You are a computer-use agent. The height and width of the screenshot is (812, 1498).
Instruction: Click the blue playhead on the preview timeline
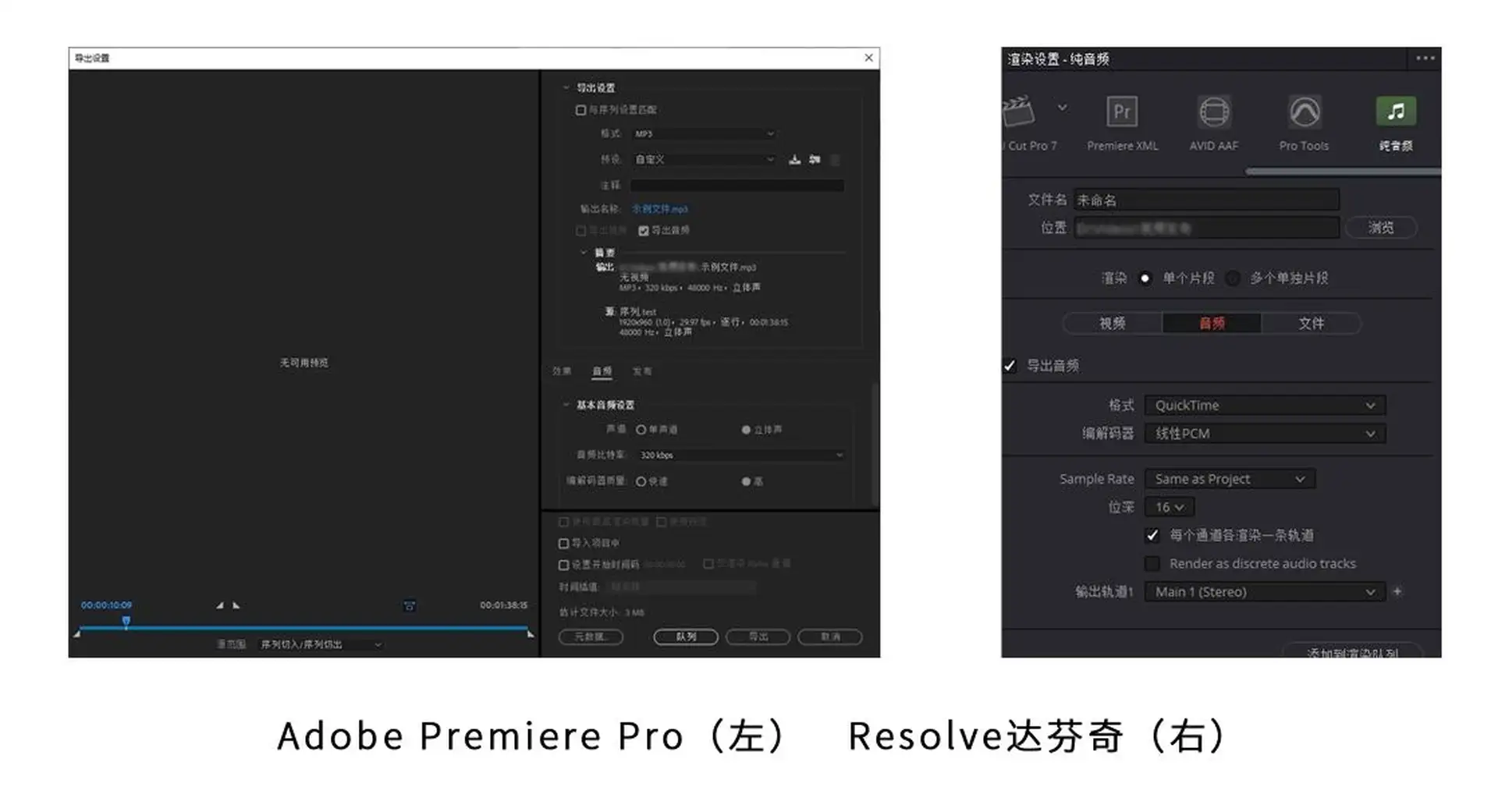[126, 622]
